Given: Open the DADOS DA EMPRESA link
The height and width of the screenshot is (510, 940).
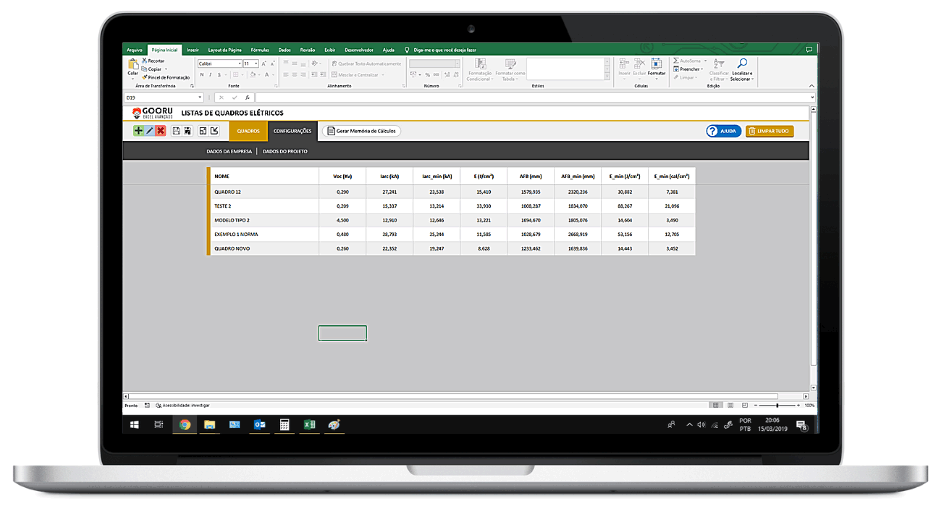Looking at the screenshot, I should 228,151.
